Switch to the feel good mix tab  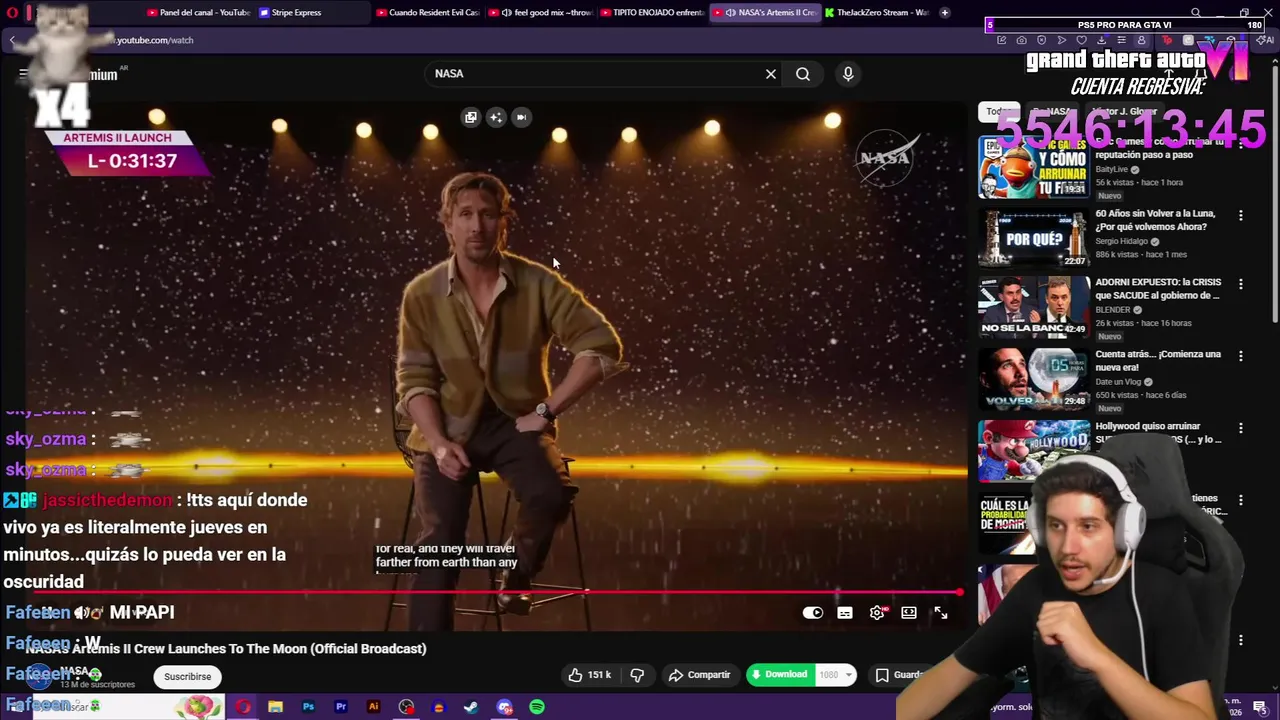pos(540,13)
